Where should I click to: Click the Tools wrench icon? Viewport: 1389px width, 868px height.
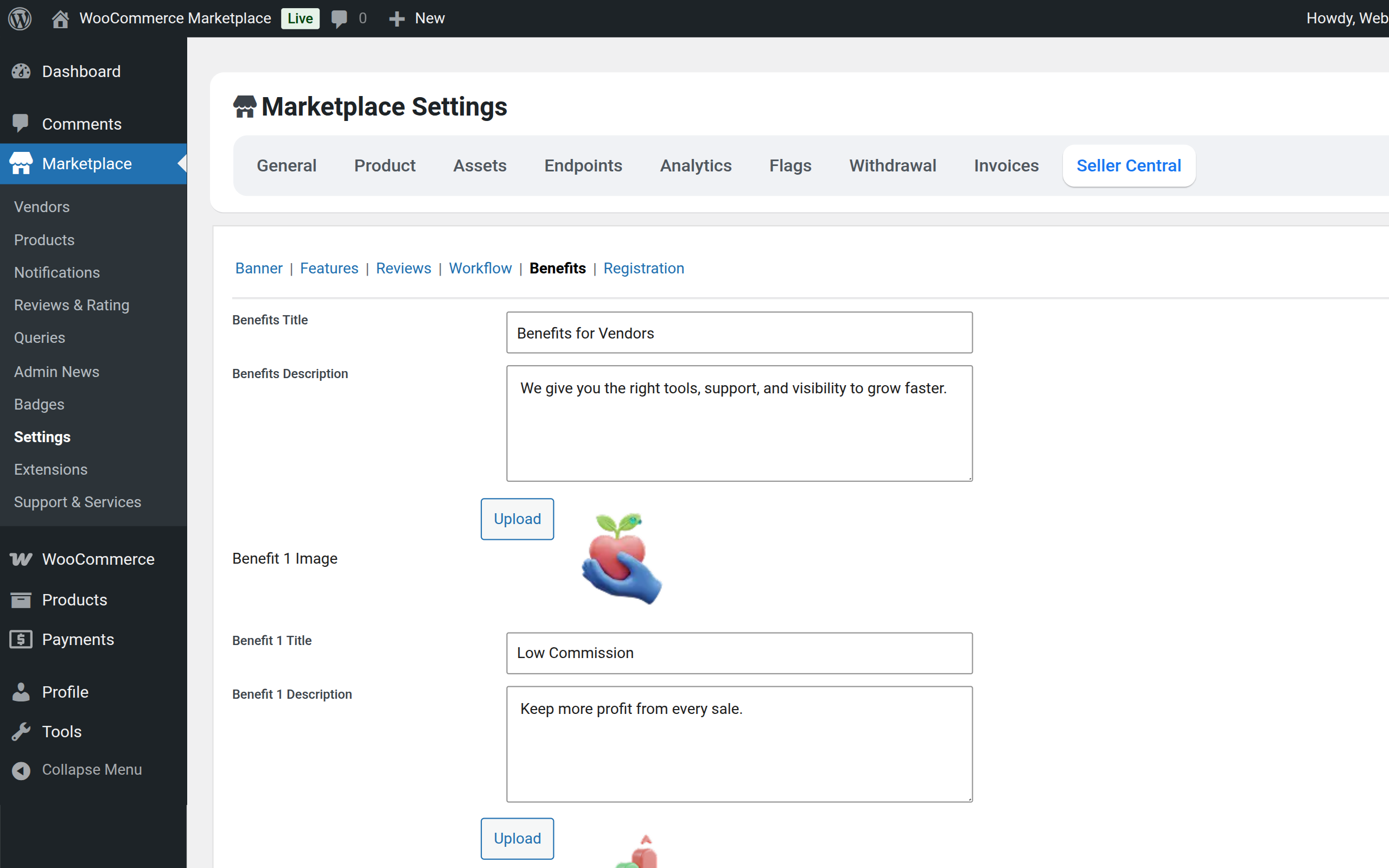point(21,731)
